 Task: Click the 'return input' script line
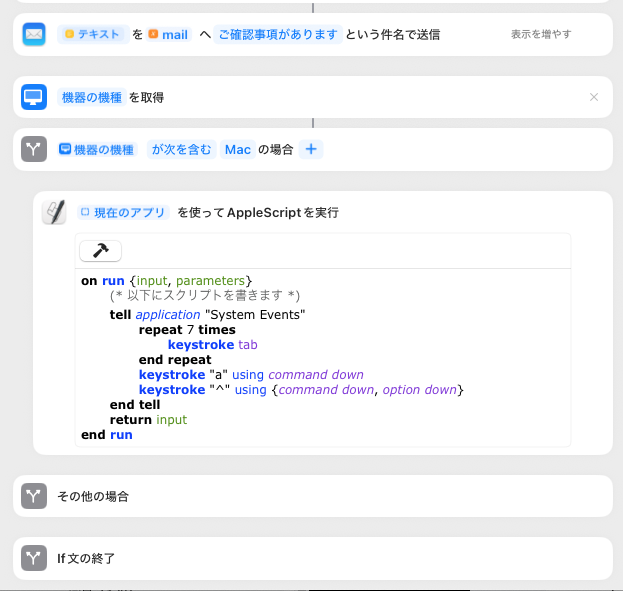click(x=148, y=420)
